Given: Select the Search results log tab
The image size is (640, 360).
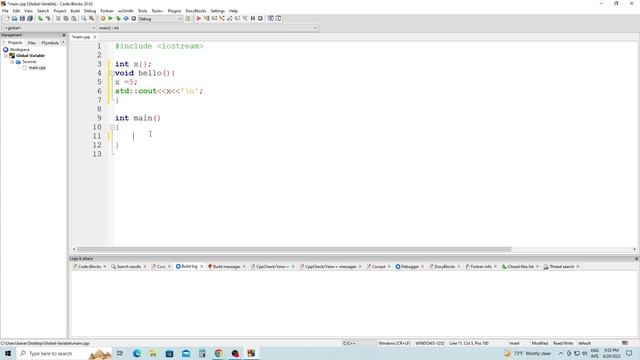Looking at the screenshot, I should click(x=128, y=267).
